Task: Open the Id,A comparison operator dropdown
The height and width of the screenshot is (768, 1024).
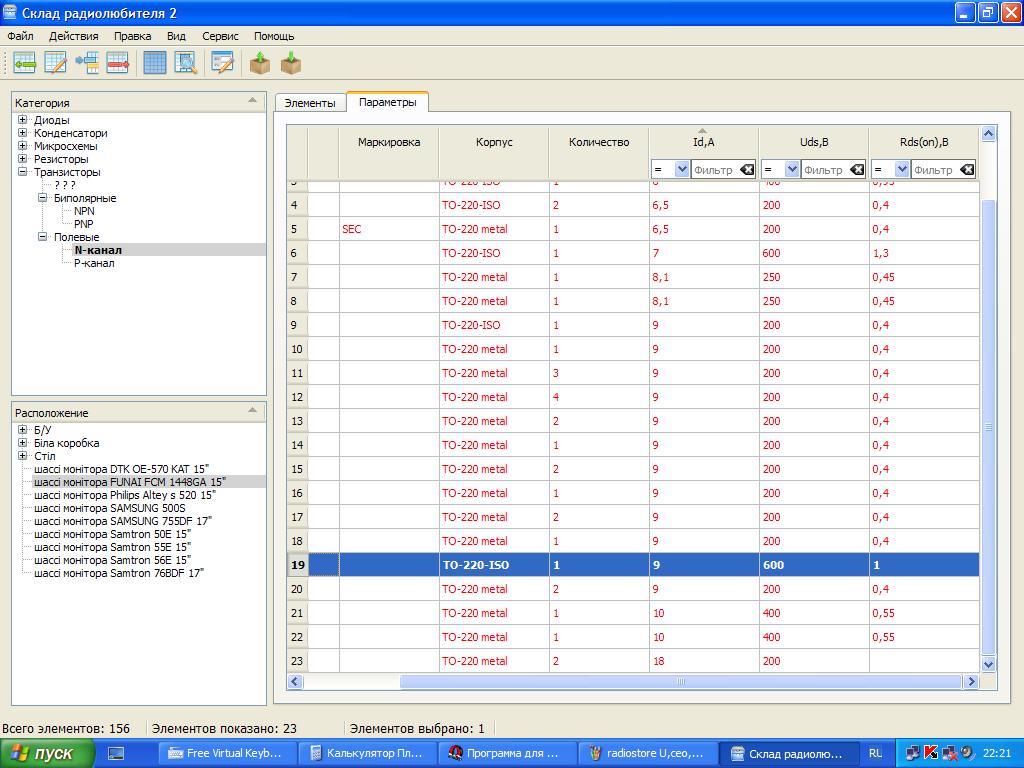Action: coord(681,170)
